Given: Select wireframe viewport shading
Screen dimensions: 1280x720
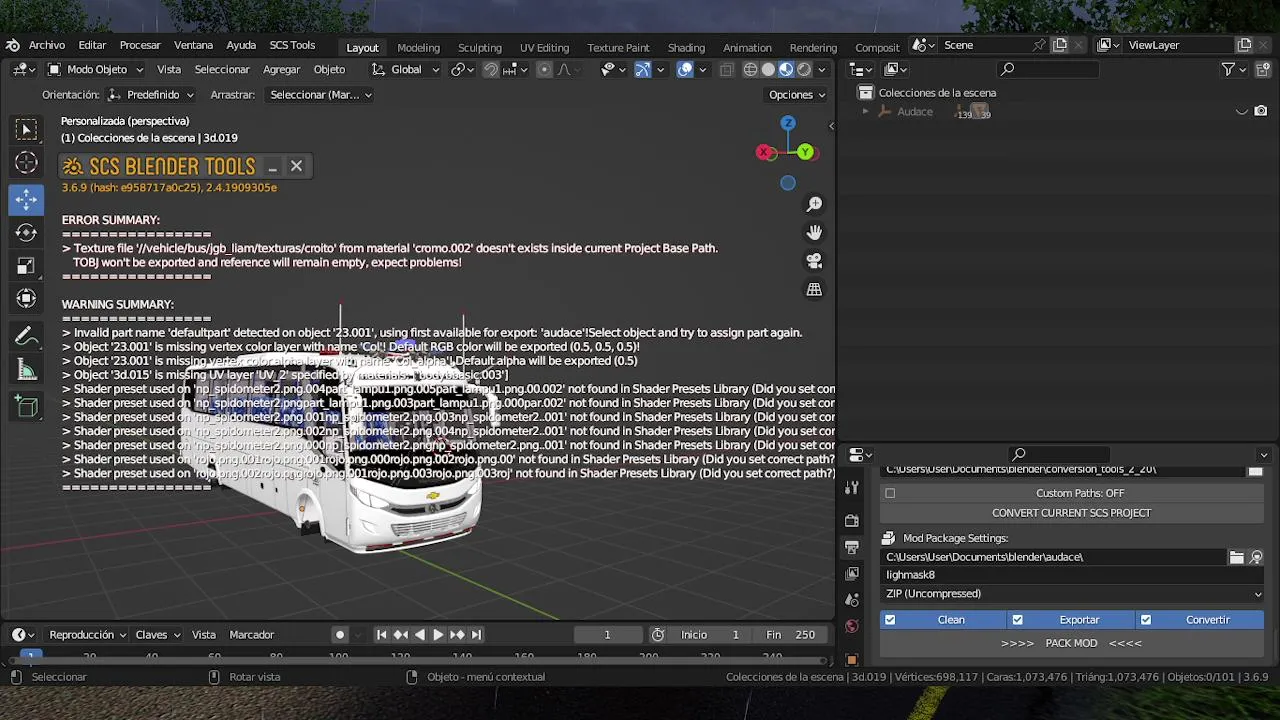Looking at the screenshot, I should coord(750,69).
